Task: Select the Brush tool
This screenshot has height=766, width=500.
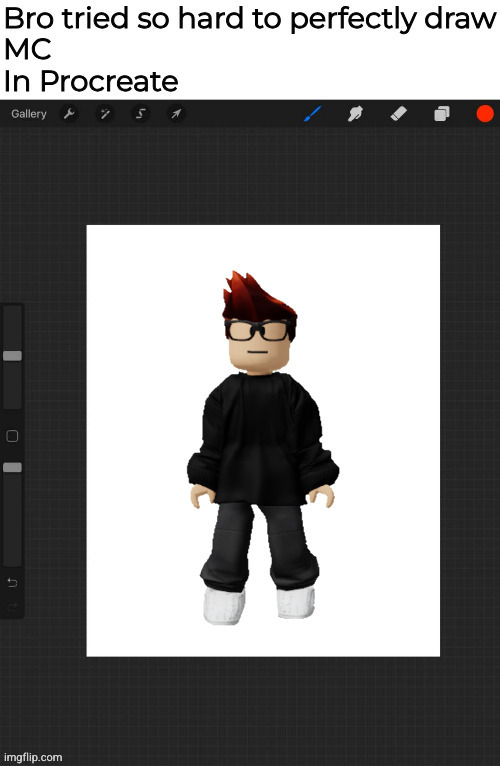Action: tap(312, 114)
